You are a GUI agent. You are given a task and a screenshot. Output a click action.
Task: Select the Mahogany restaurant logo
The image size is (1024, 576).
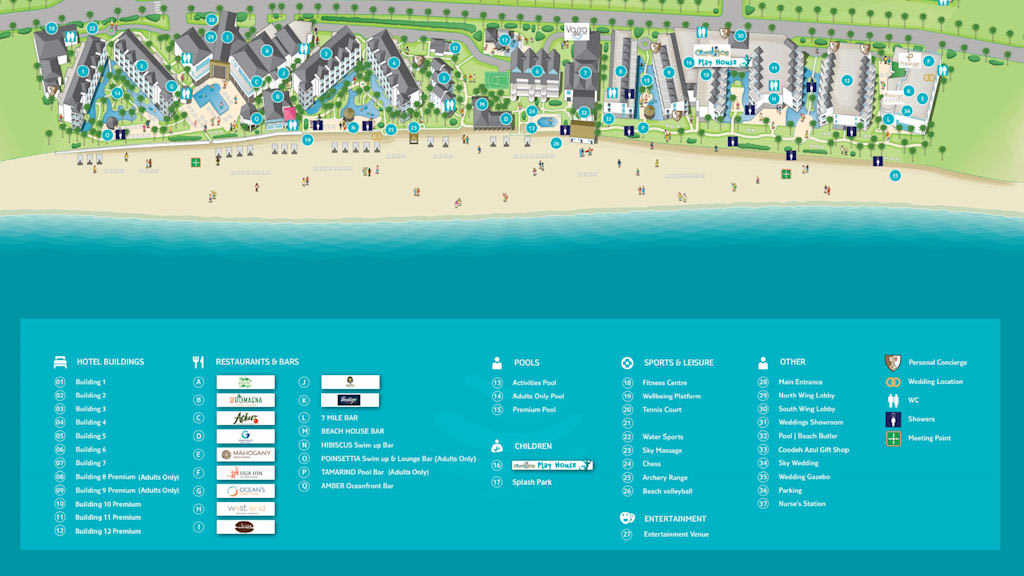245,455
